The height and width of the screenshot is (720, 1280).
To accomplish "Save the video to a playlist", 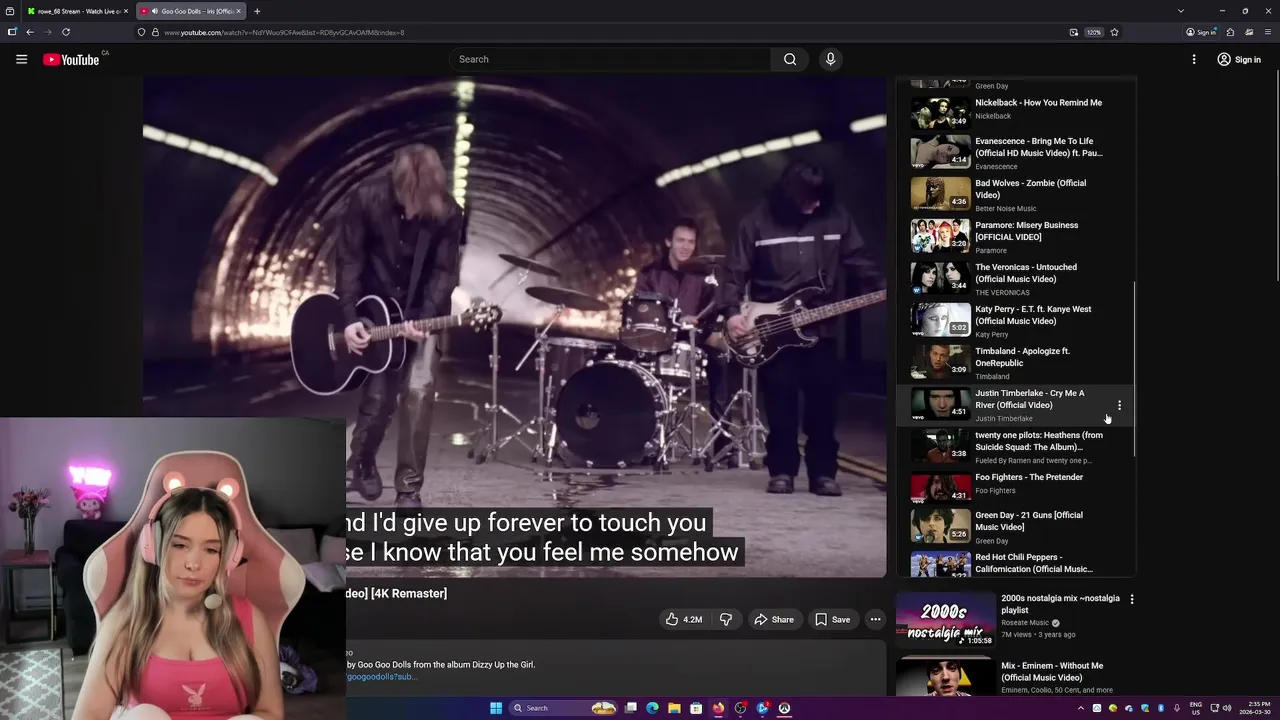I will [832, 619].
